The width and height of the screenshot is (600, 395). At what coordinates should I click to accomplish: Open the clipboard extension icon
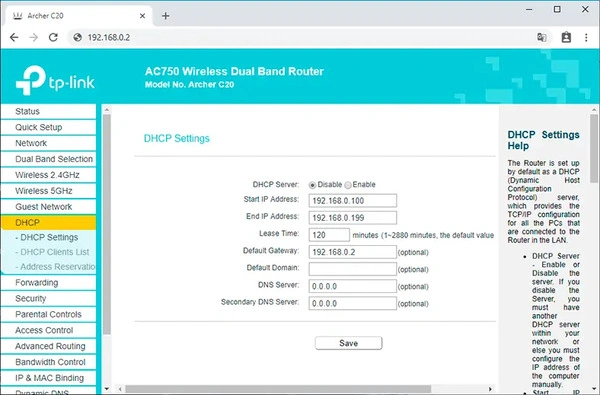click(566, 38)
